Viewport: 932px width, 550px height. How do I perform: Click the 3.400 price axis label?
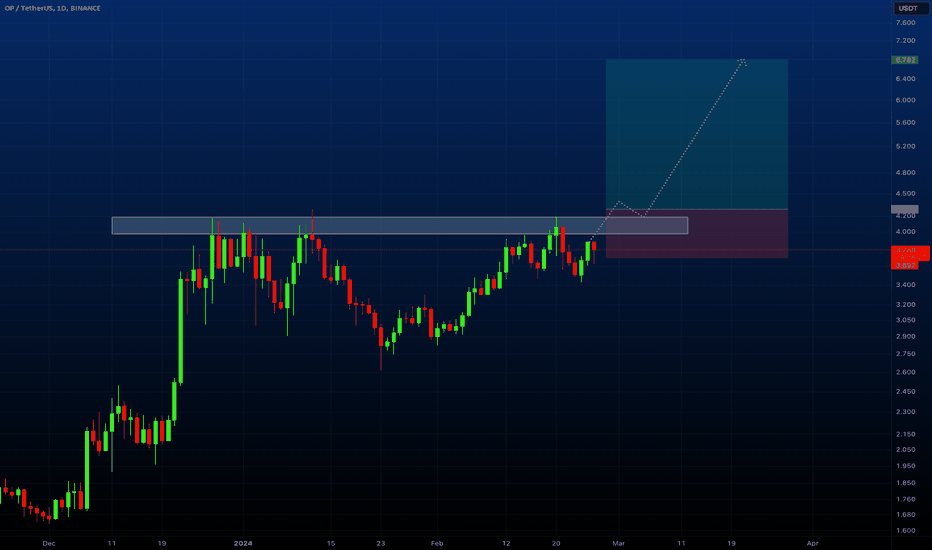(905, 285)
